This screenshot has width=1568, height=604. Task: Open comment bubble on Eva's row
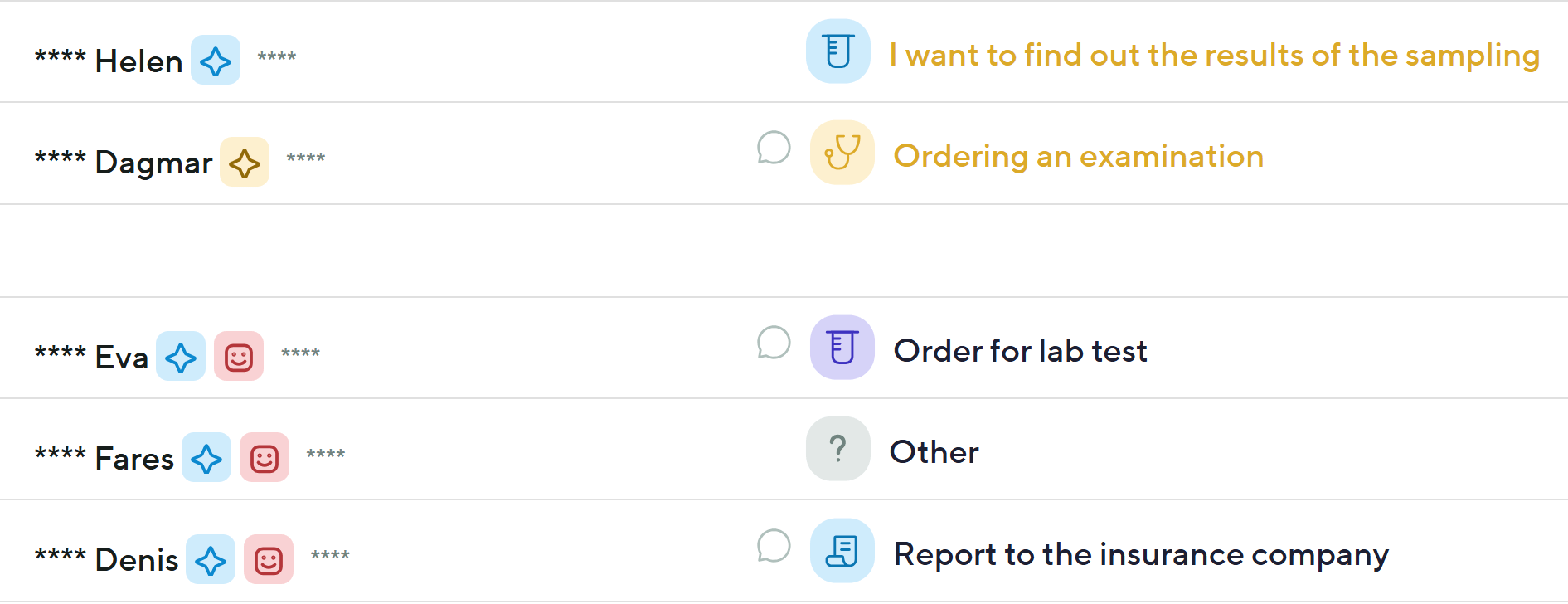click(x=774, y=343)
